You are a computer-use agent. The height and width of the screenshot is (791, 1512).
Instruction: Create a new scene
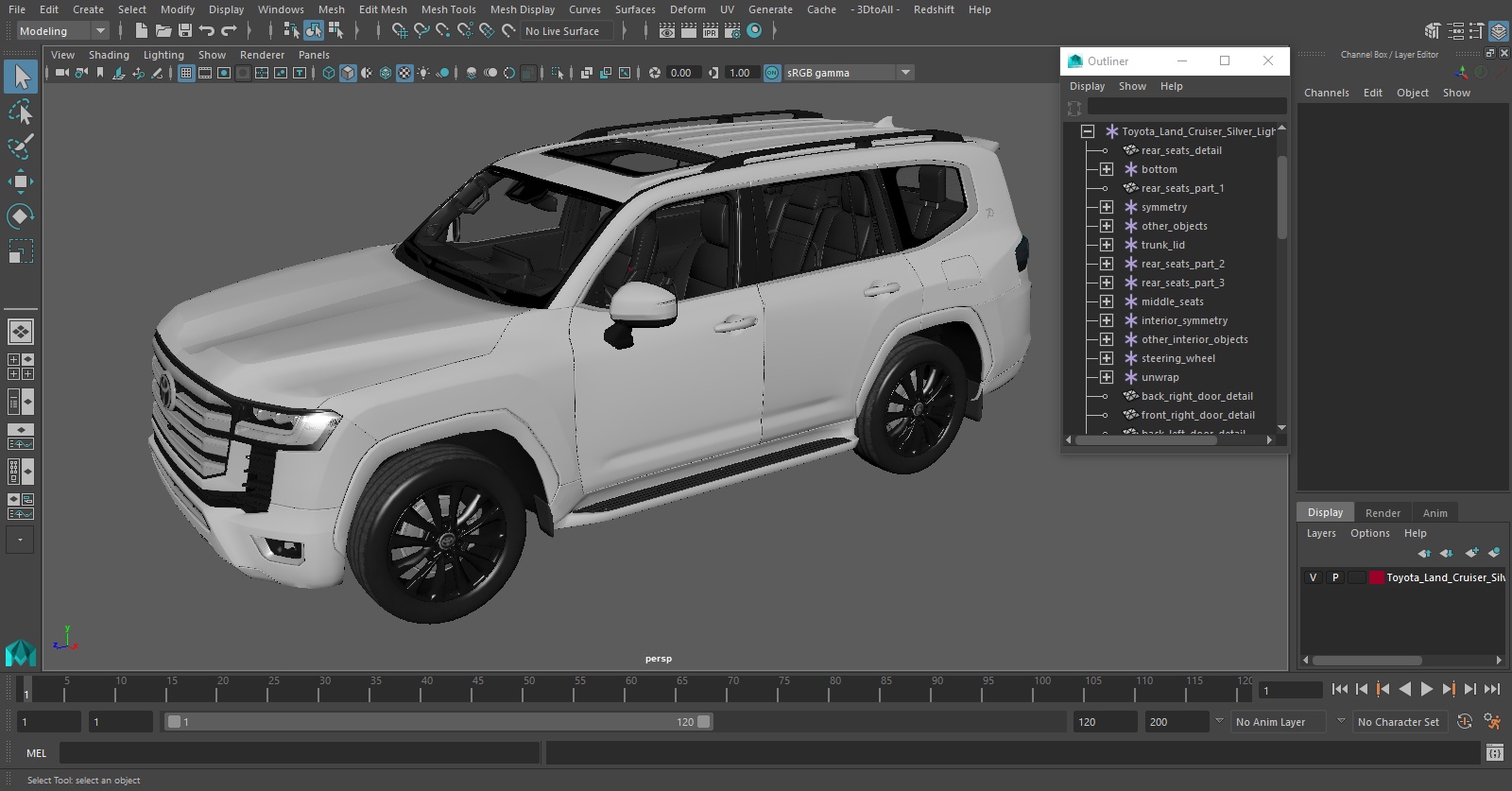[x=141, y=31]
